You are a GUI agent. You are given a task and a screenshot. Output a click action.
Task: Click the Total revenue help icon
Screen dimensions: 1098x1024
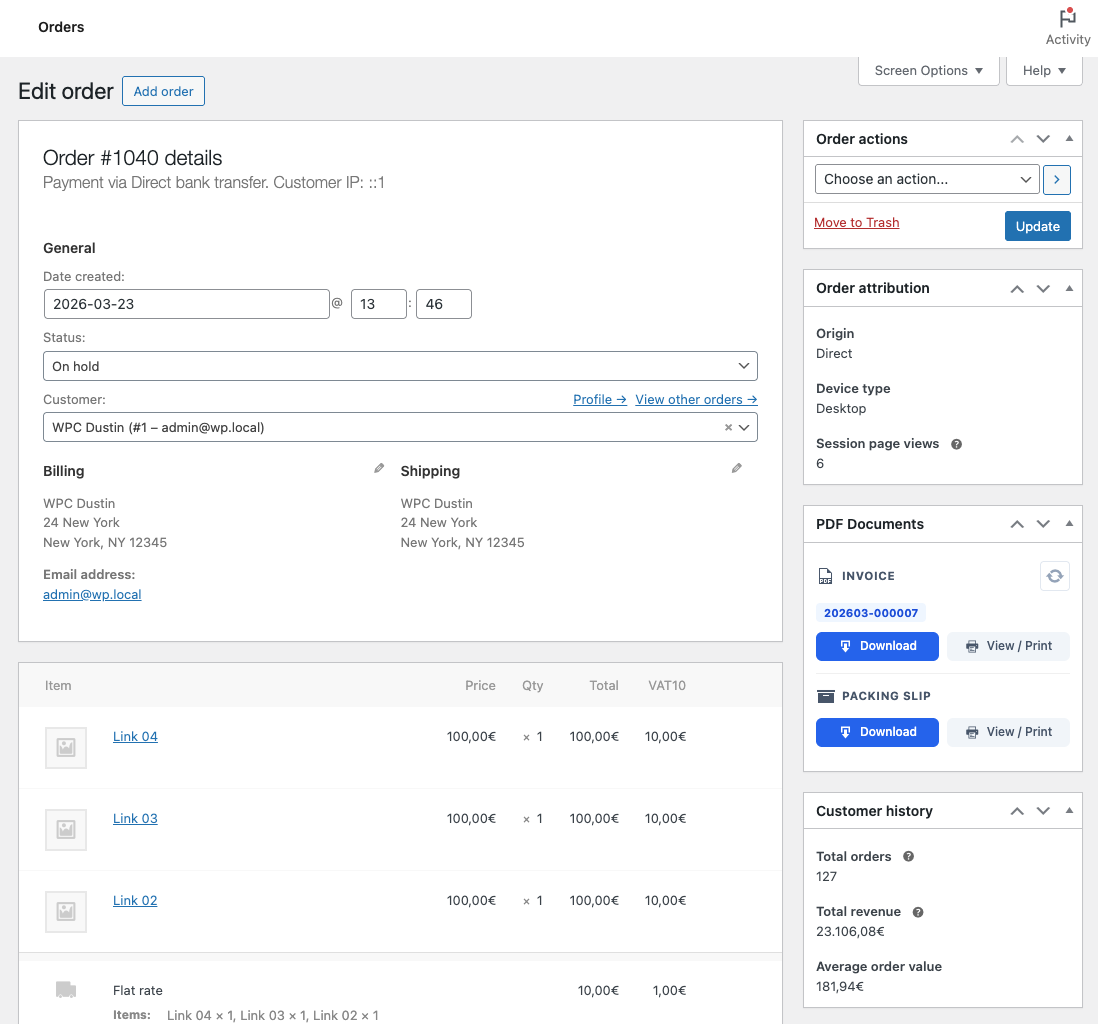(918, 912)
